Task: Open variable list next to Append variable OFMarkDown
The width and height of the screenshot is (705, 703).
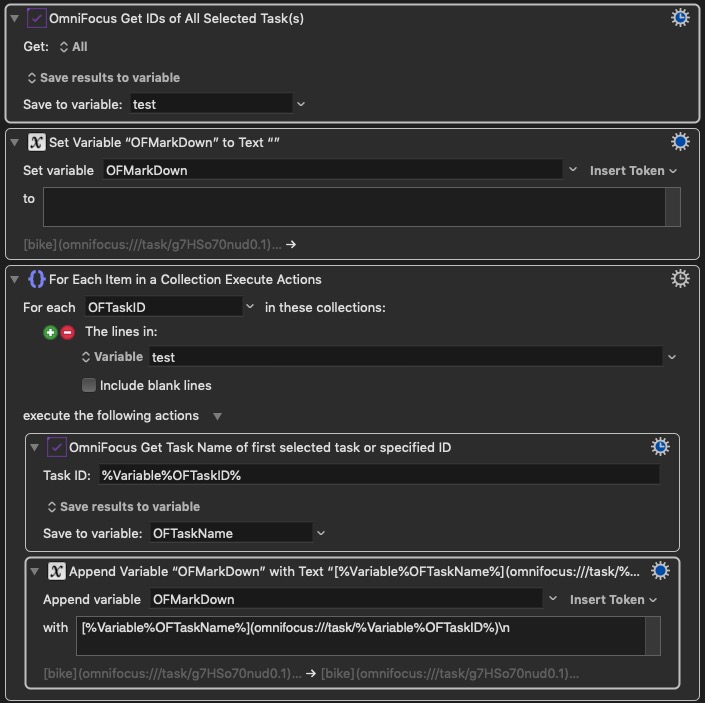Action: 553,598
